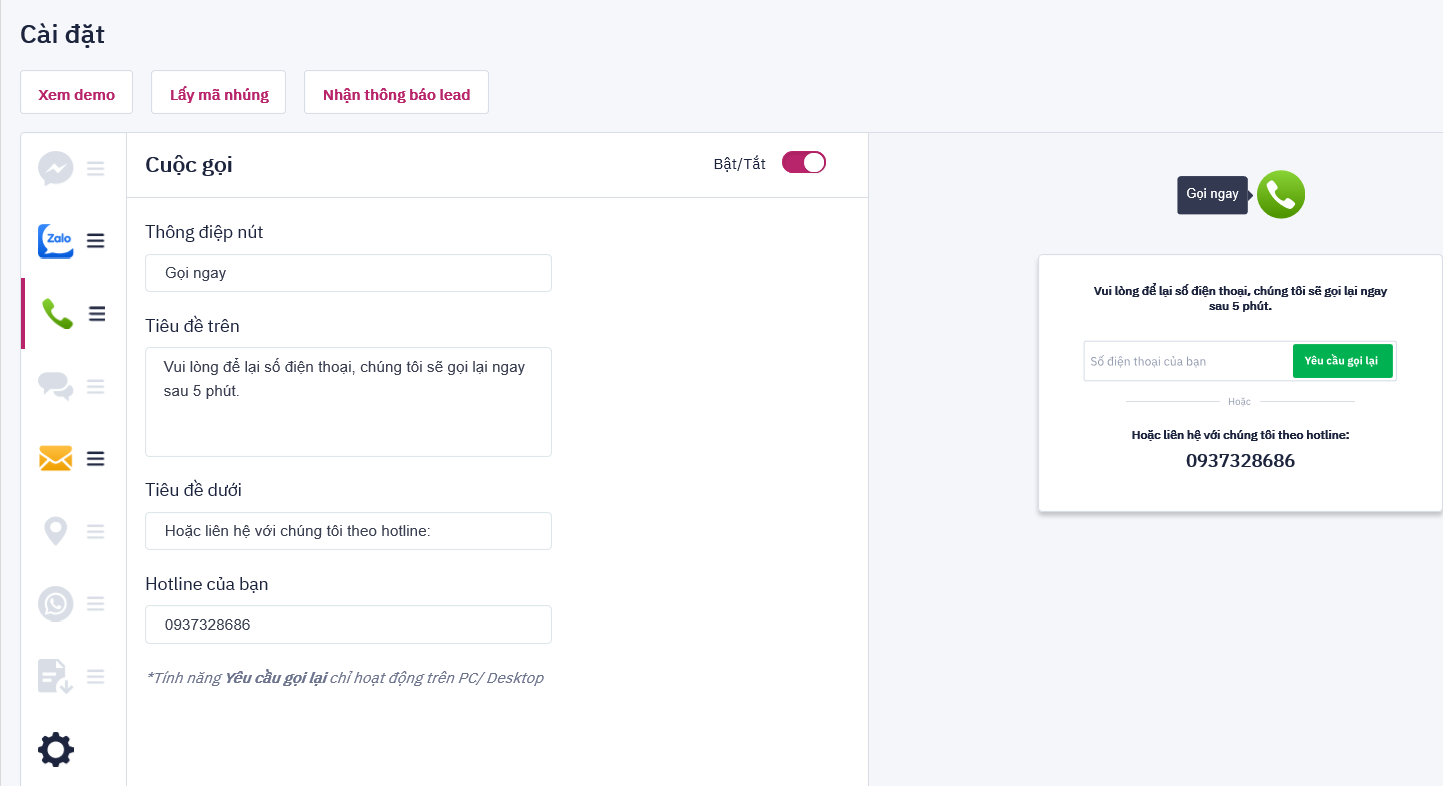Open the gear settings icon in sidebar

point(55,749)
